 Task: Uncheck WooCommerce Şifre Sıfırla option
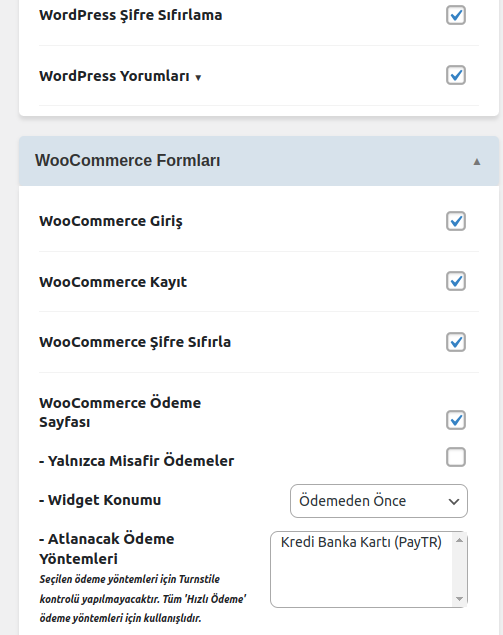pyautogui.click(x=456, y=342)
